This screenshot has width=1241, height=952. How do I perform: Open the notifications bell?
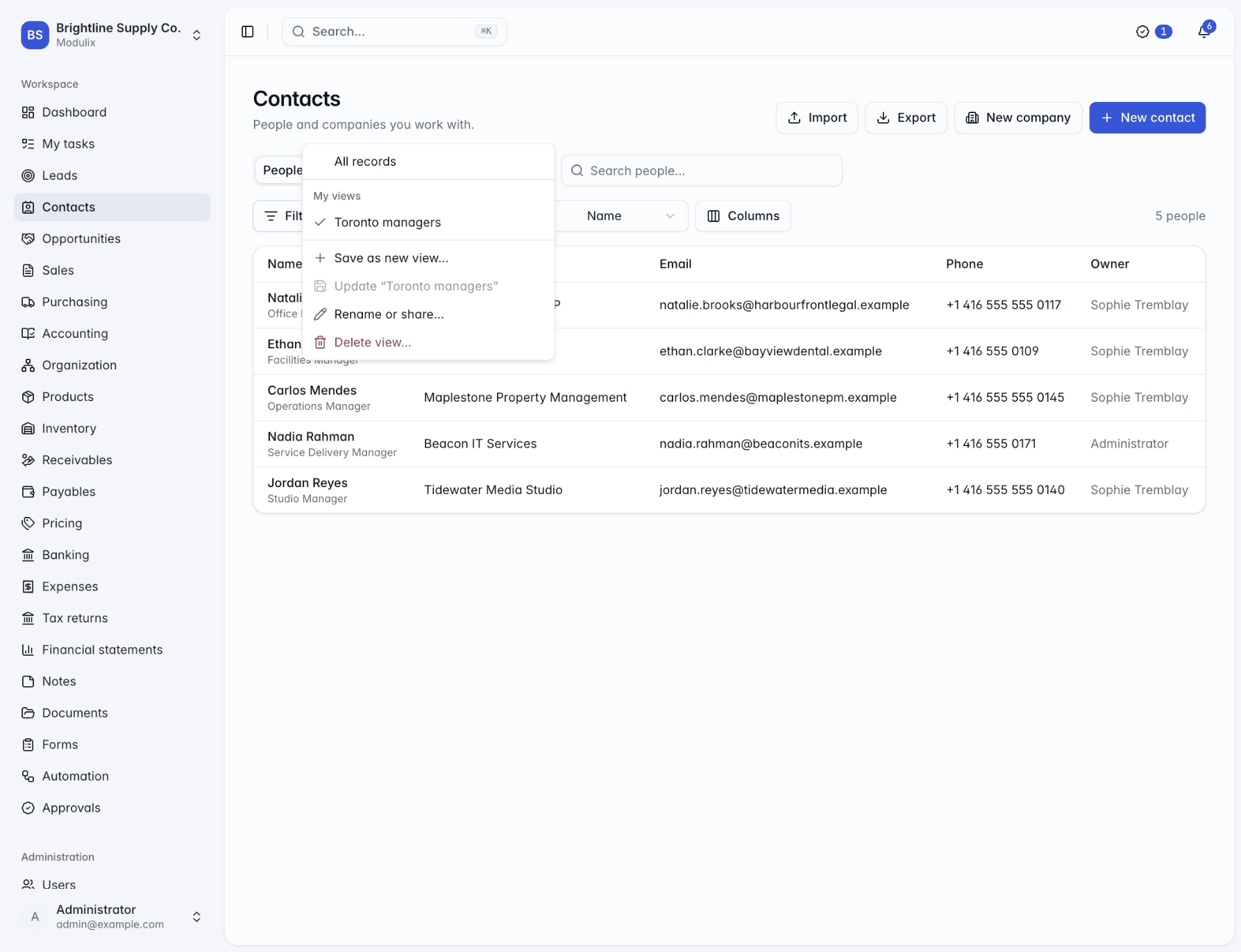1204,32
